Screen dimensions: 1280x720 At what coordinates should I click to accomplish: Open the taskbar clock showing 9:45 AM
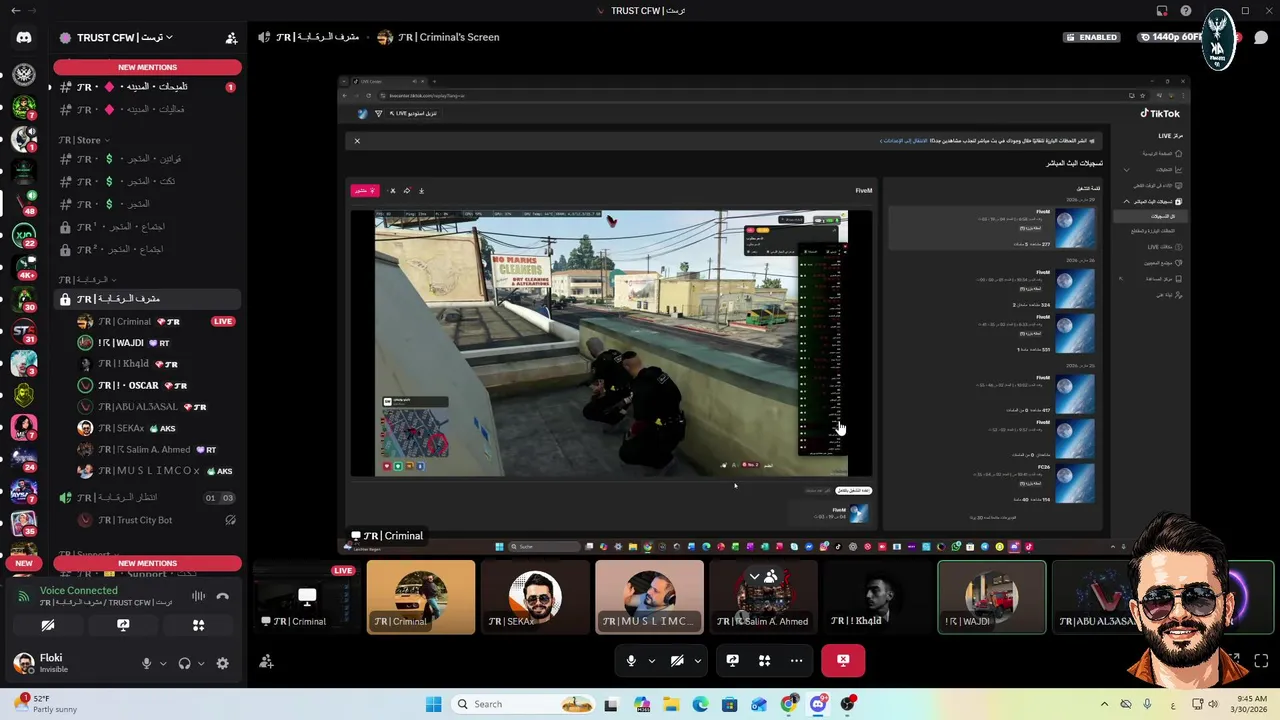1251,704
